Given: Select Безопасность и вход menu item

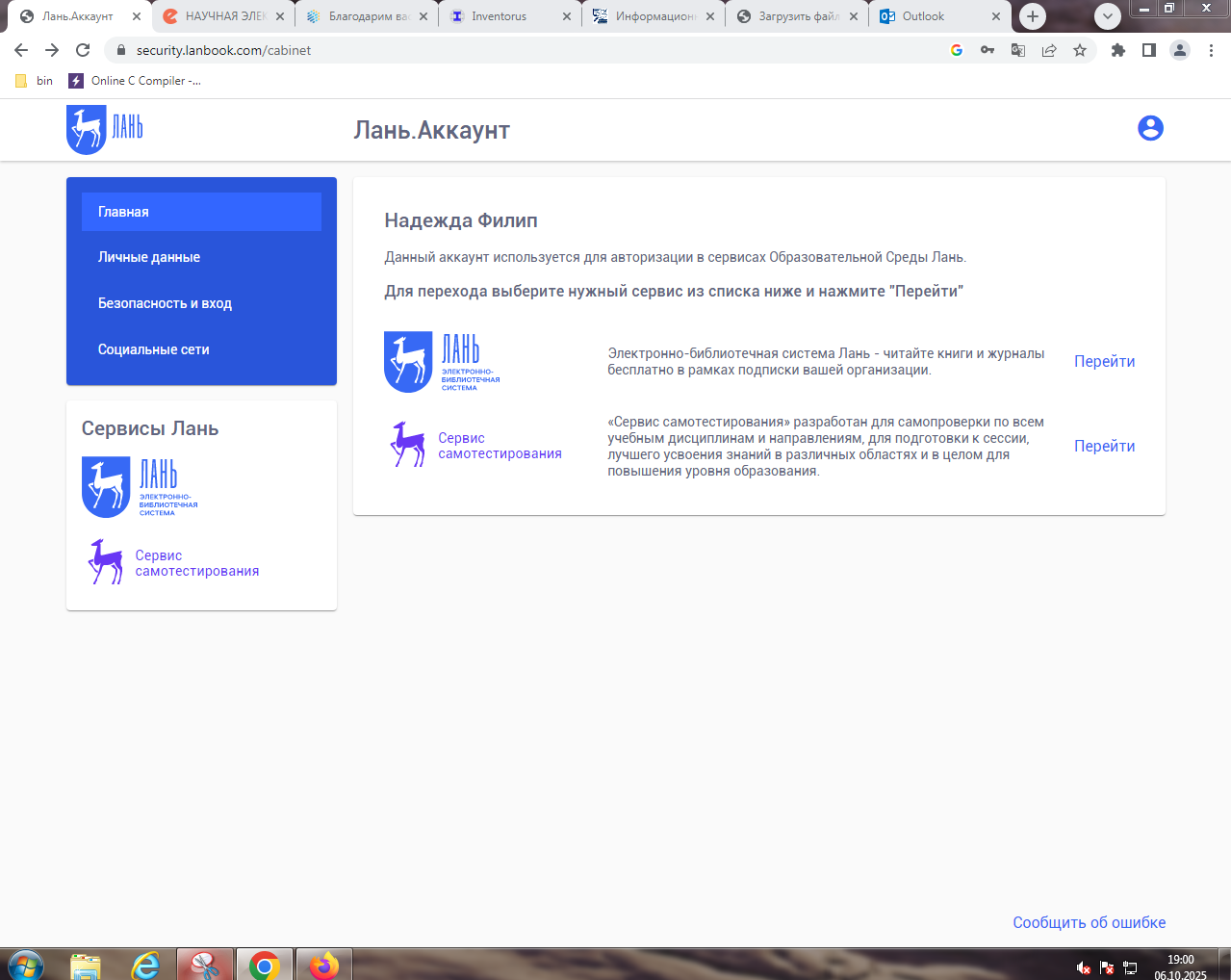Looking at the screenshot, I should pos(165,303).
